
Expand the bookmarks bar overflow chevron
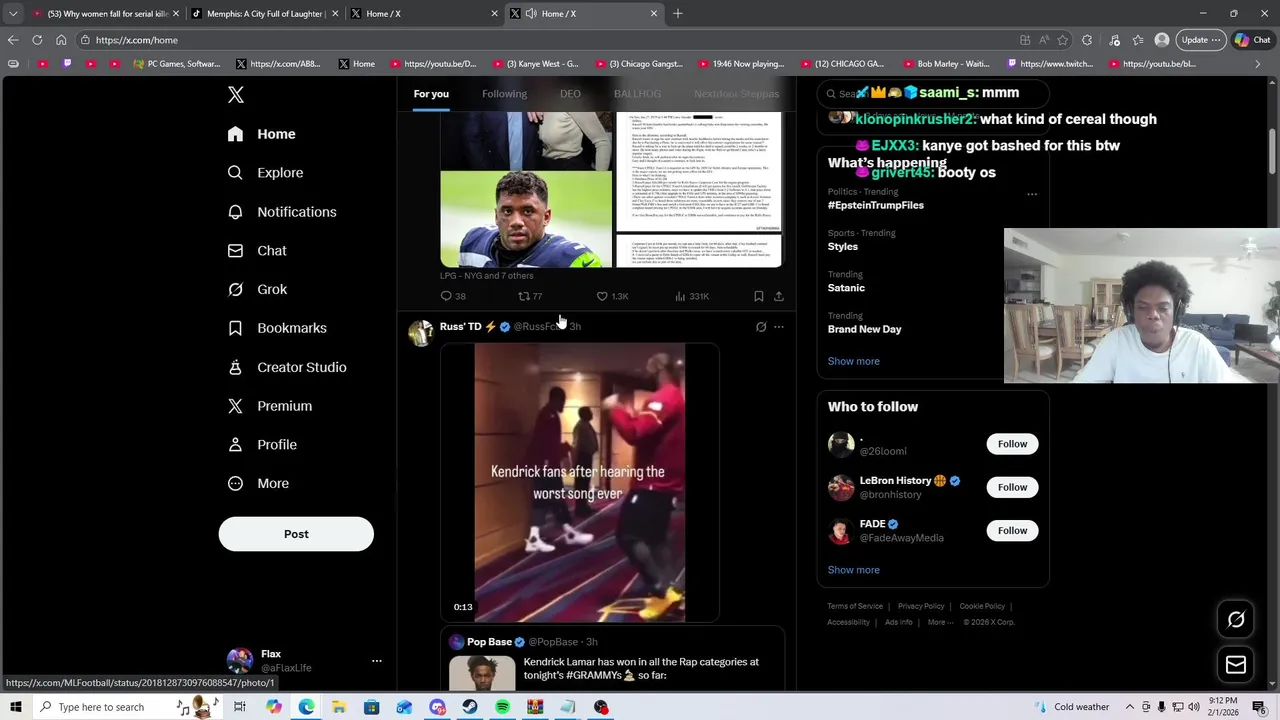(1258, 64)
